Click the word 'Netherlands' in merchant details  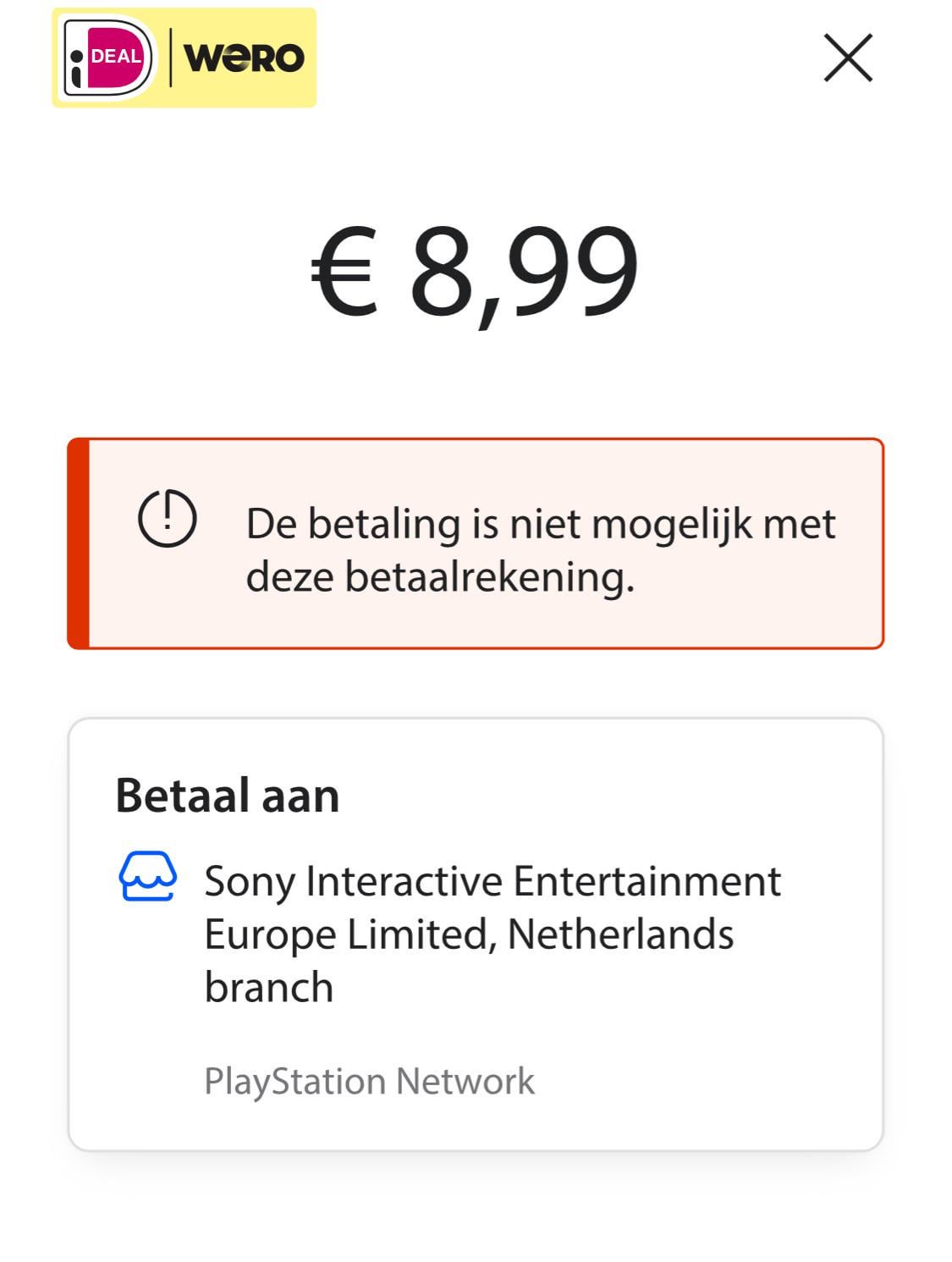coord(620,934)
